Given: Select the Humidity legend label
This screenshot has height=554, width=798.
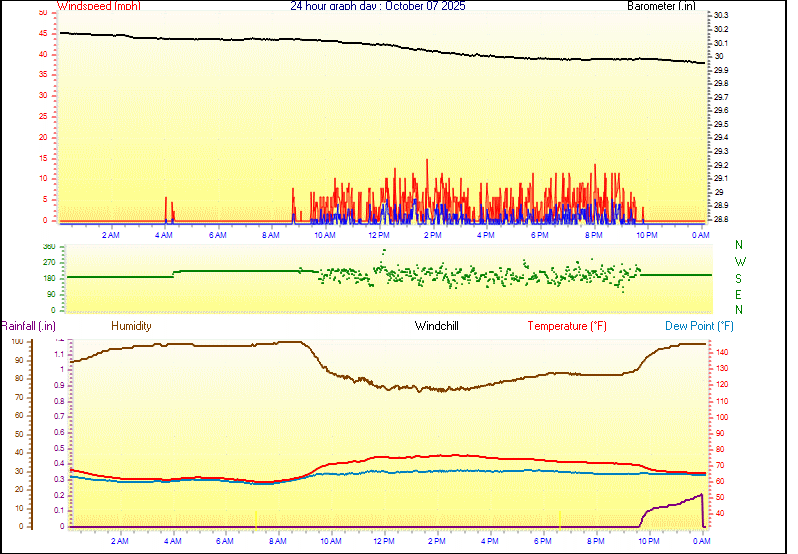Looking at the screenshot, I should 131,326.
